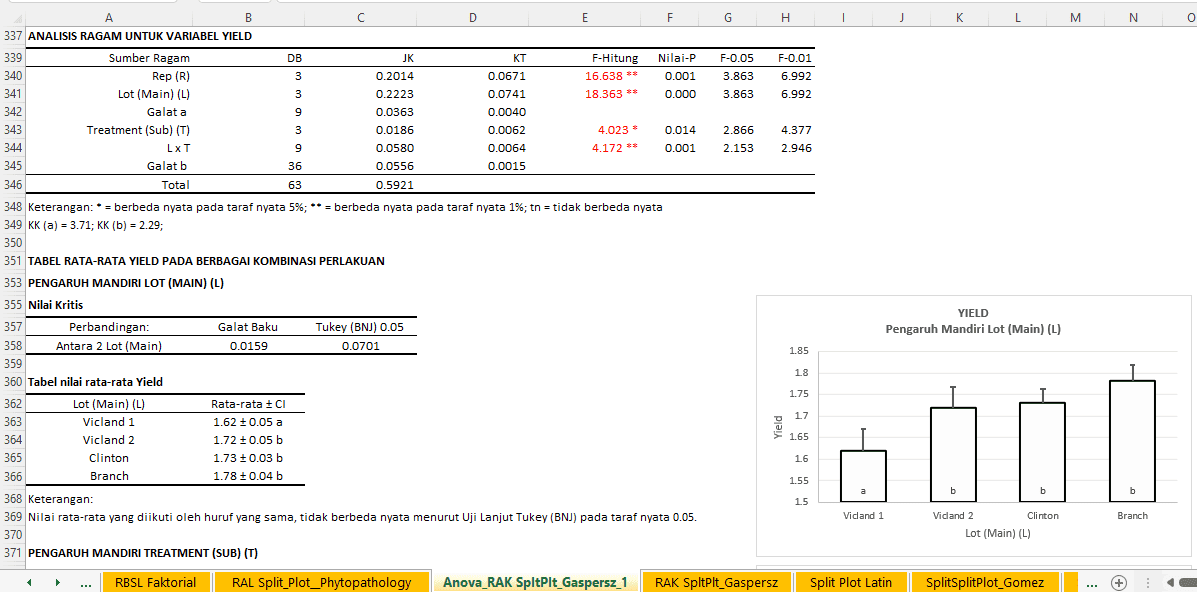The height and width of the screenshot is (592, 1197).
Task: Switch to the RBSL Faktorial sheet
Action: (157, 582)
